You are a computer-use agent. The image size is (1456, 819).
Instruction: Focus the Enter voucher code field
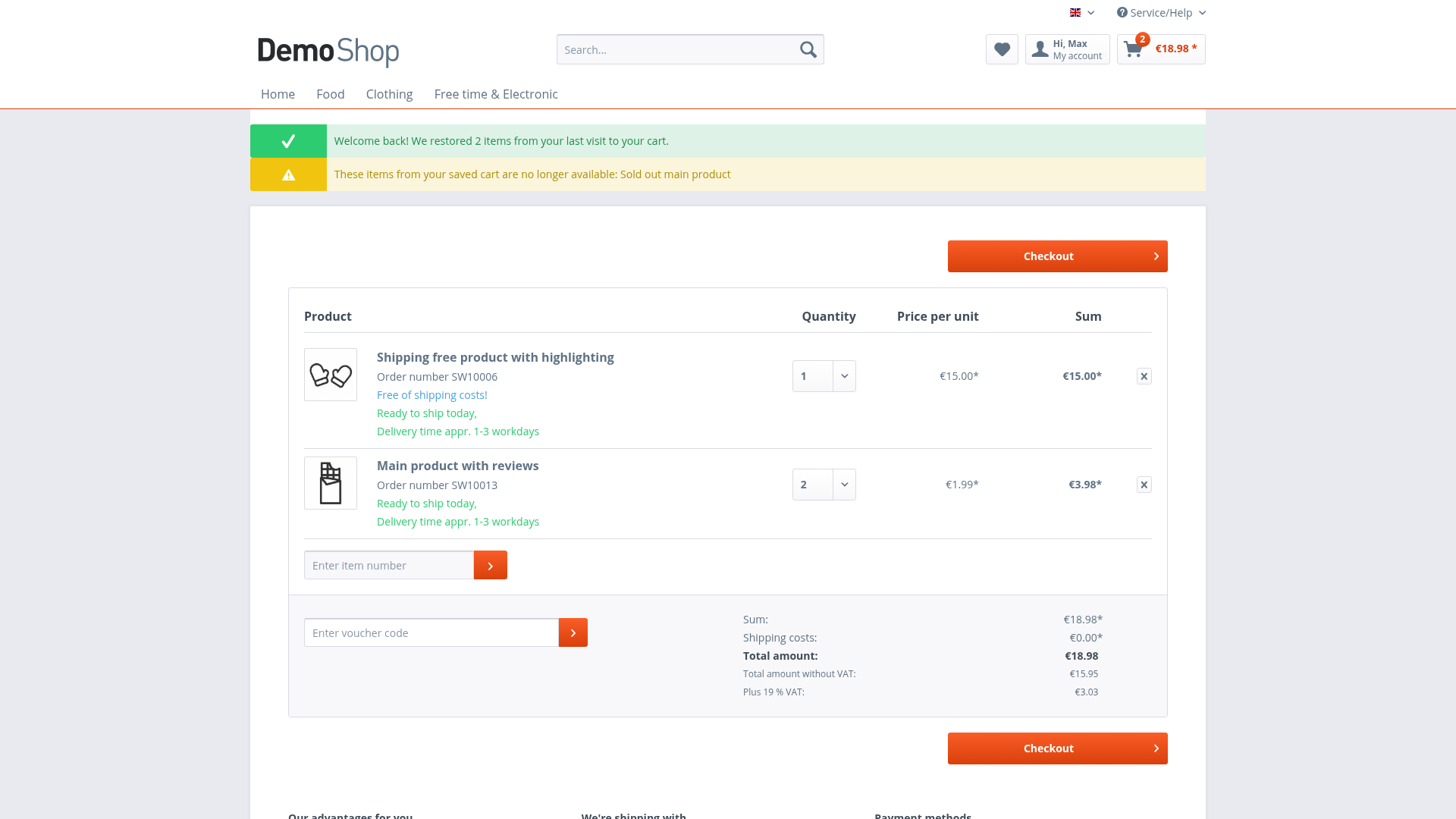click(431, 632)
